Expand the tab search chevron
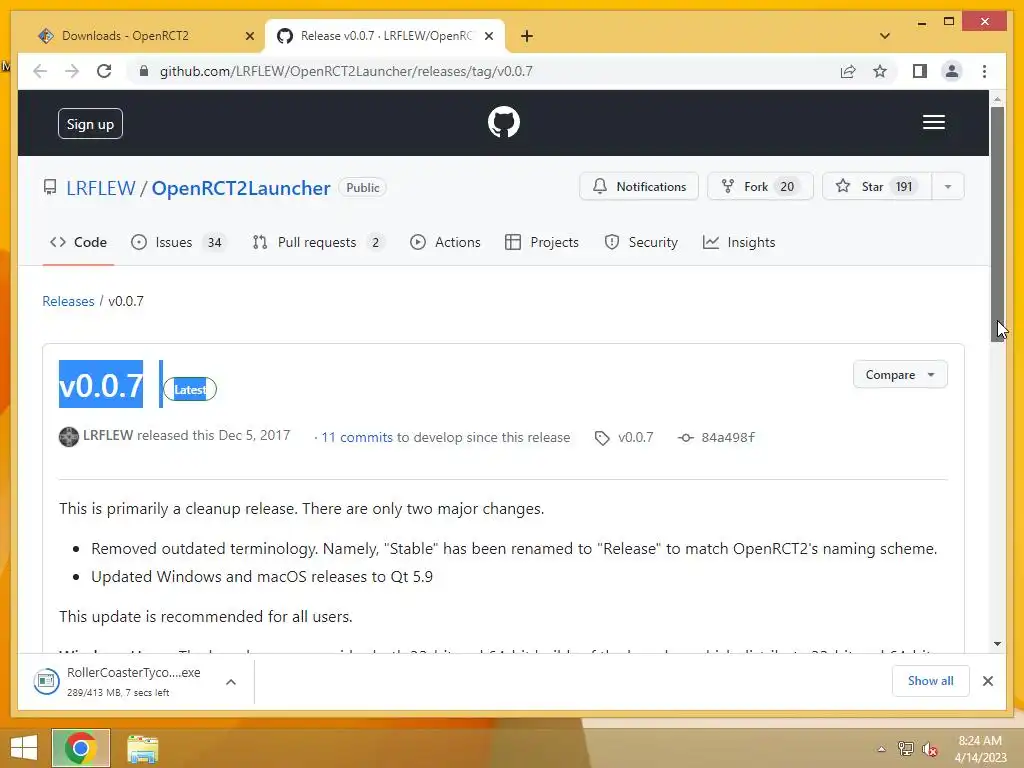This screenshot has width=1024, height=768. tap(884, 36)
